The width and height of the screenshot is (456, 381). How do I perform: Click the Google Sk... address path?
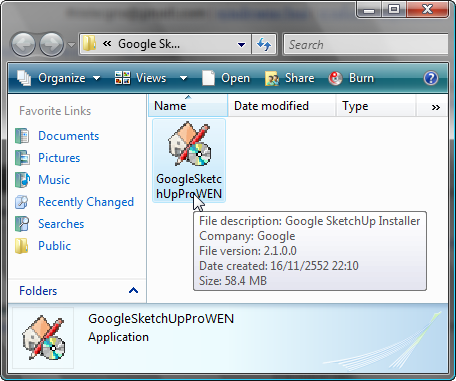(149, 44)
